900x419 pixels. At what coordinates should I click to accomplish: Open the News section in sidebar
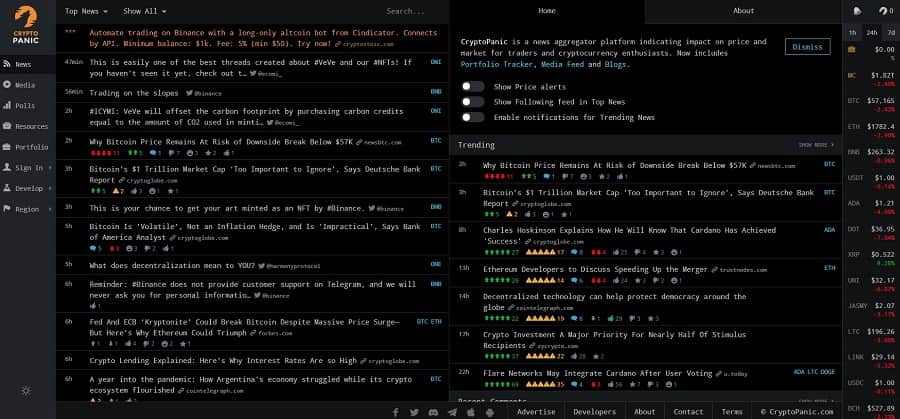pos(28,64)
